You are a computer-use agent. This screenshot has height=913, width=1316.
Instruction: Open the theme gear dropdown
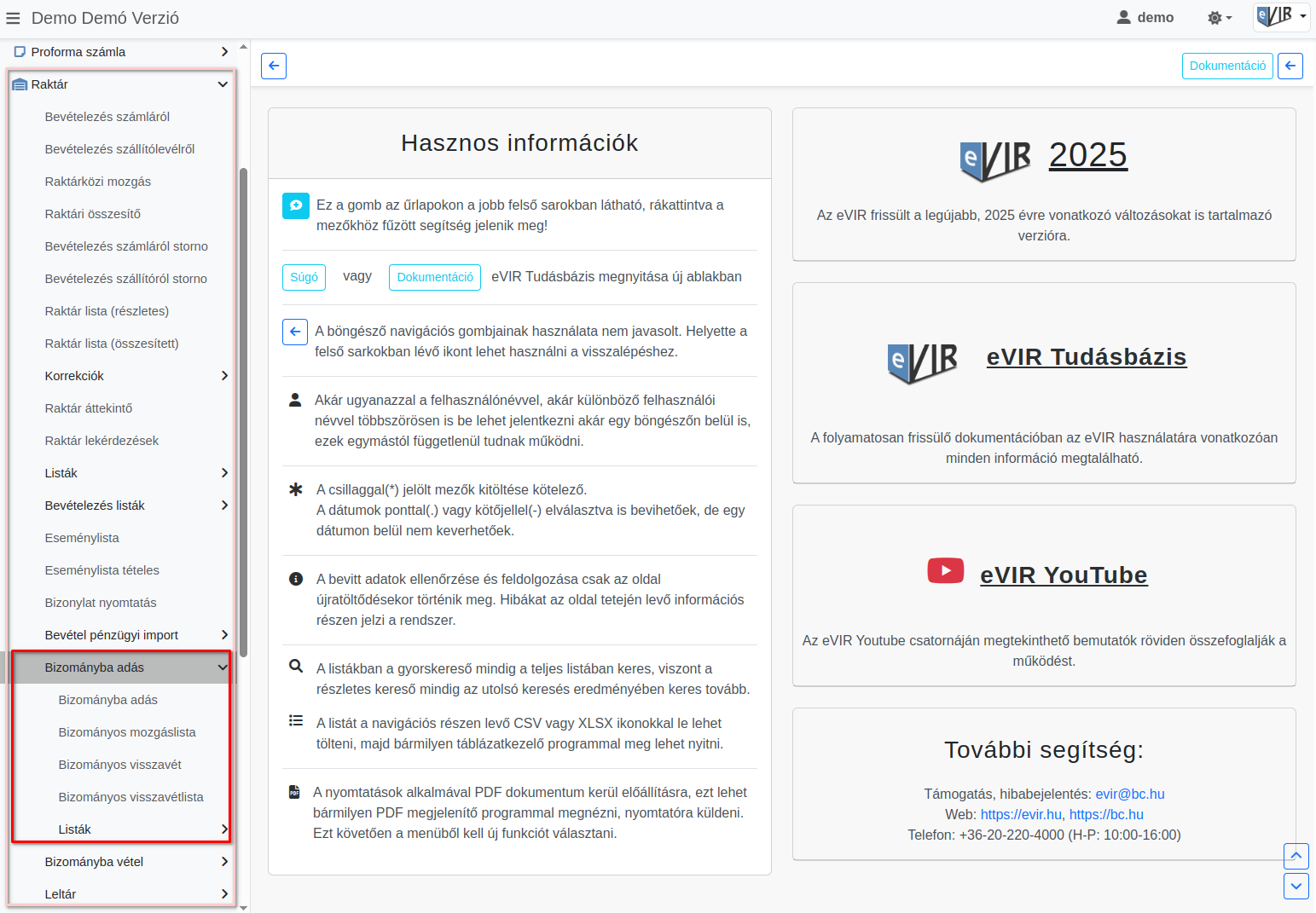(1220, 18)
